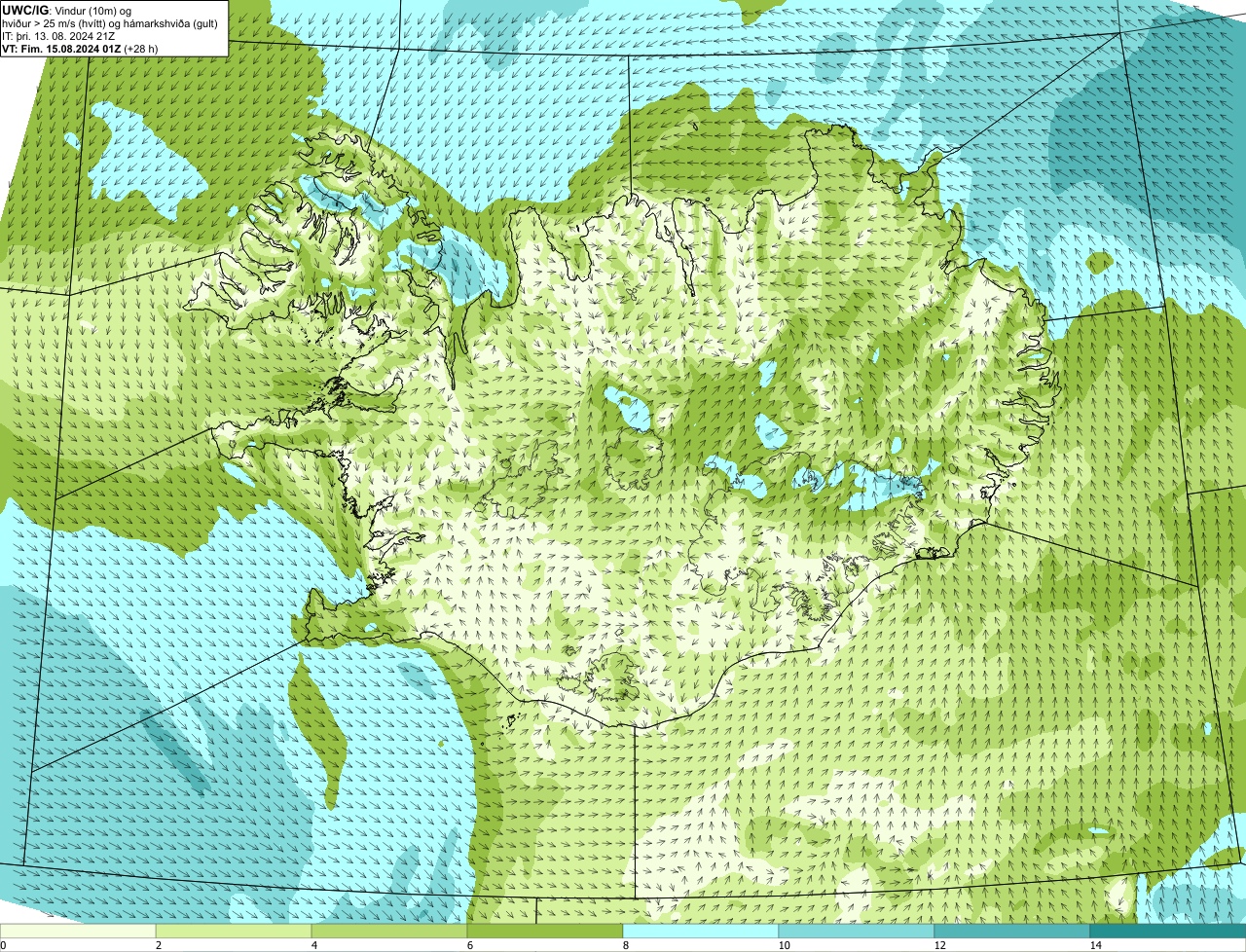
Task: Click the '14' tick label on the scale
Action: click(1095, 945)
